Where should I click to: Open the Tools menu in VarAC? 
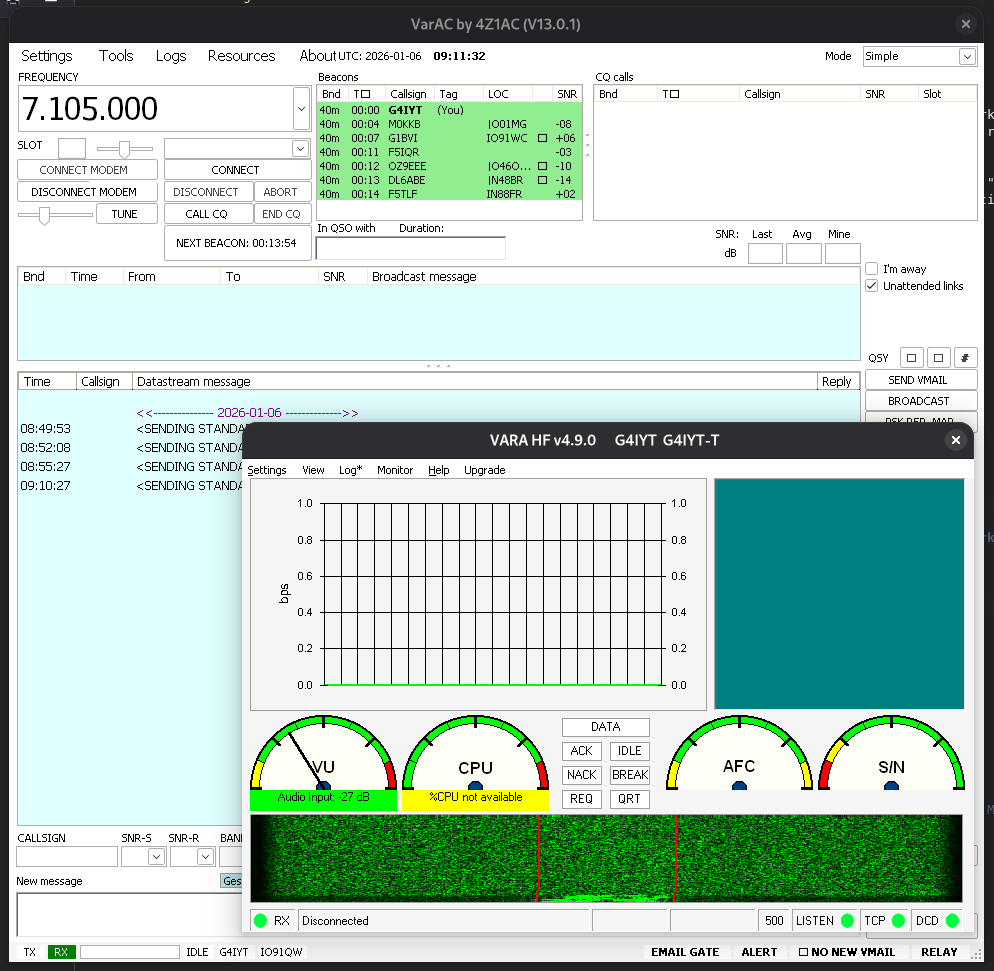click(116, 56)
